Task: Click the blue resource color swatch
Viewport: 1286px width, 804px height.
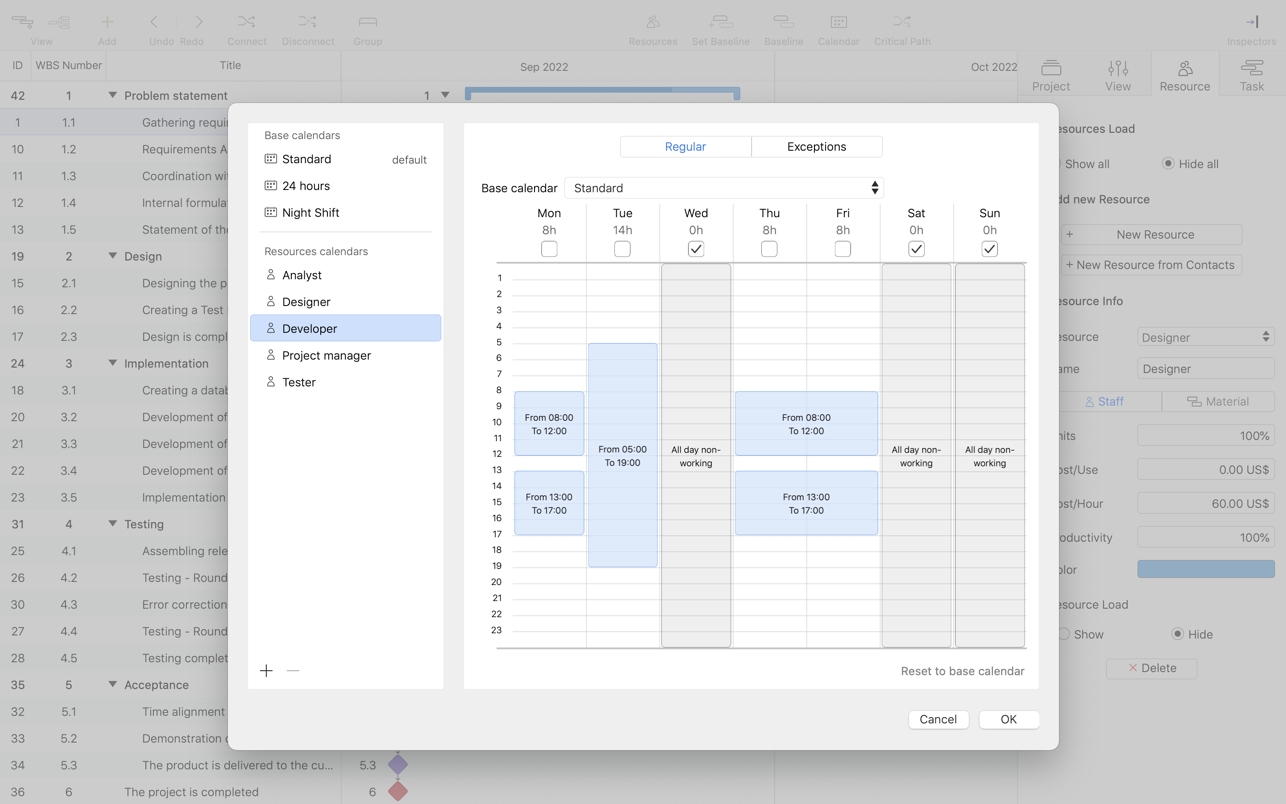Action: (x=1206, y=569)
